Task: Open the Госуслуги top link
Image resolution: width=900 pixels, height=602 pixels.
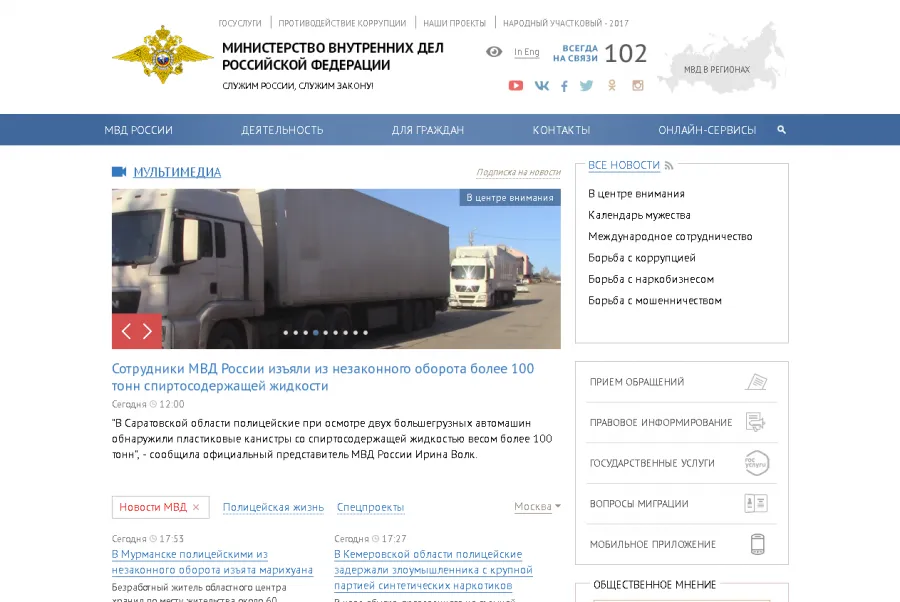Action: 240,24
